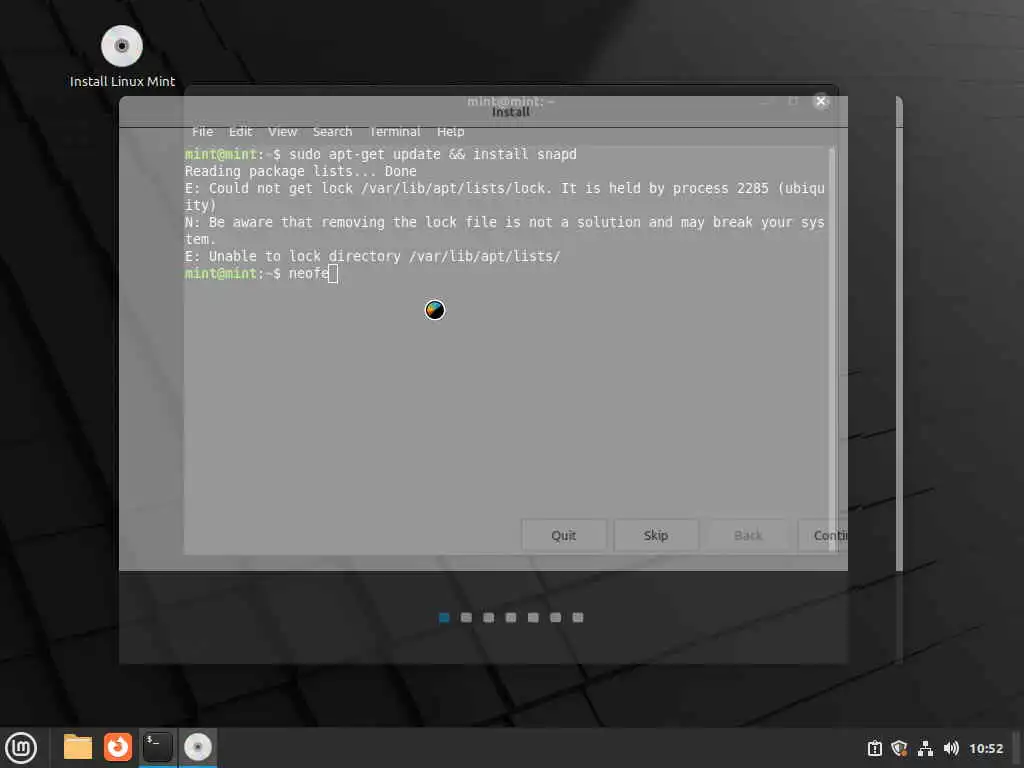
Task: Open the View menu in terminal
Action: (283, 132)
